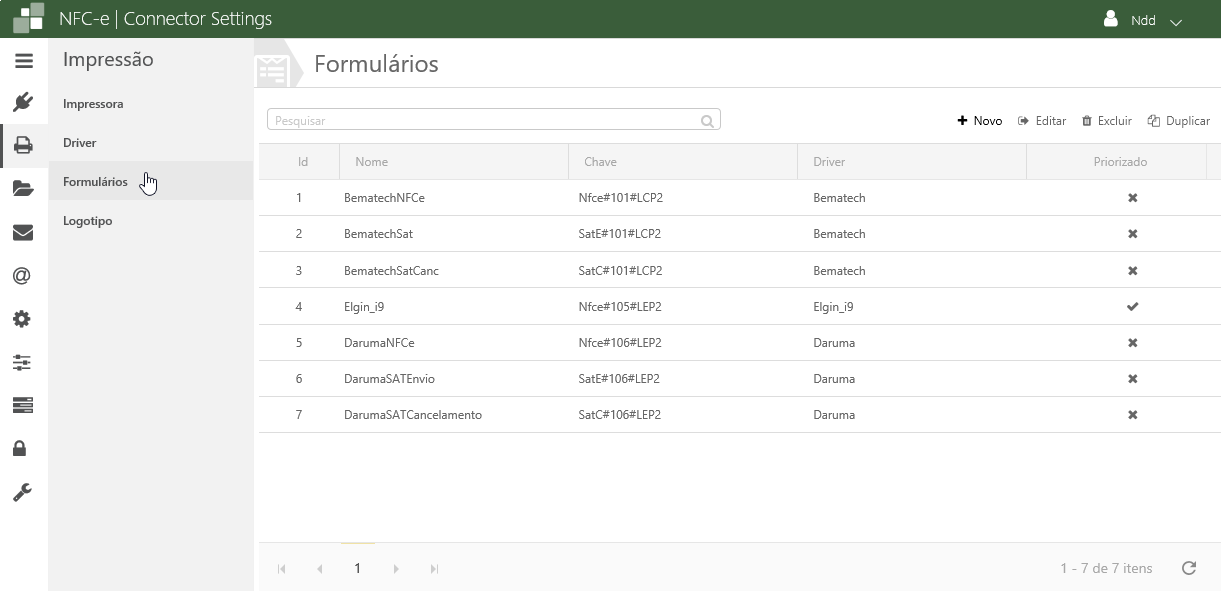Open Impressora menu item

tap(93, 104)
